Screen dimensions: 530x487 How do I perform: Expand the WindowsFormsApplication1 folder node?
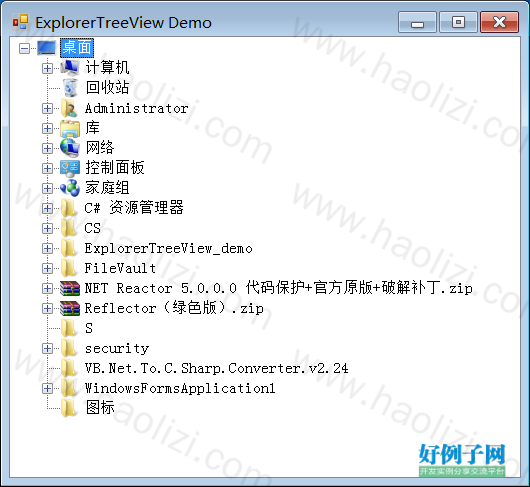coord(47,388)
